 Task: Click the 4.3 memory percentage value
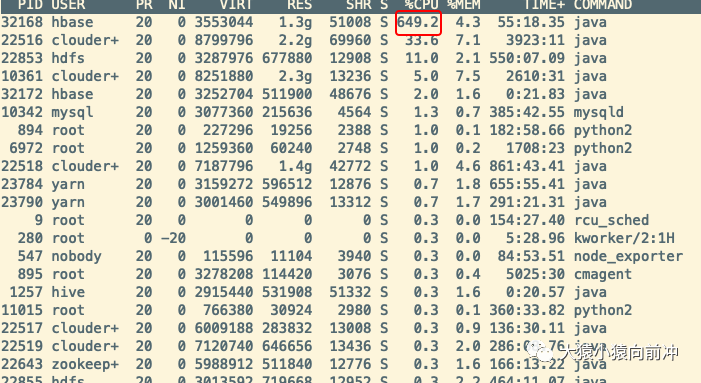[x=468, y=22]
